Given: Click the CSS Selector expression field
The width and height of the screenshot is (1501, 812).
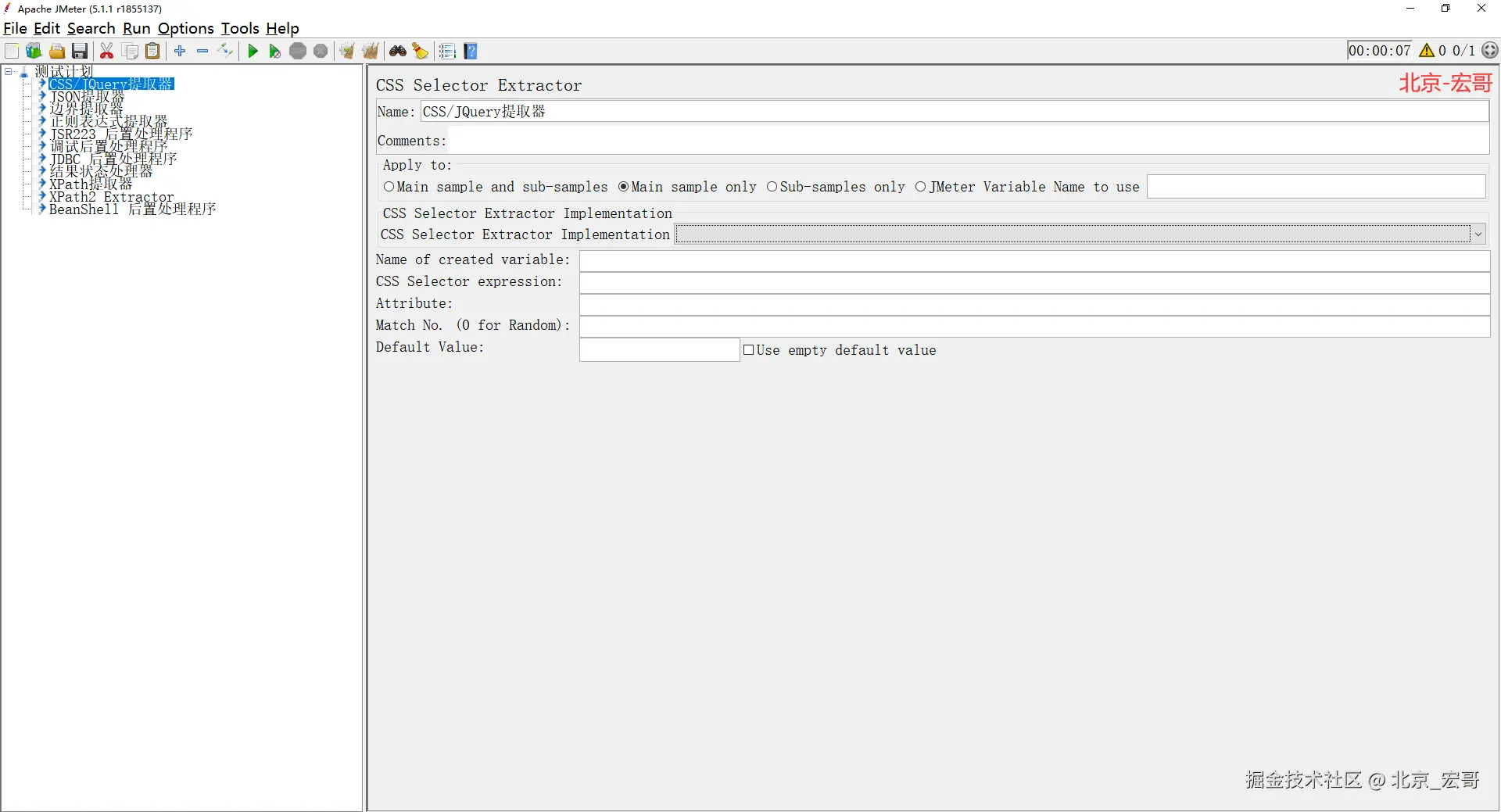Looking at the screenshot, I should 1034,282.
